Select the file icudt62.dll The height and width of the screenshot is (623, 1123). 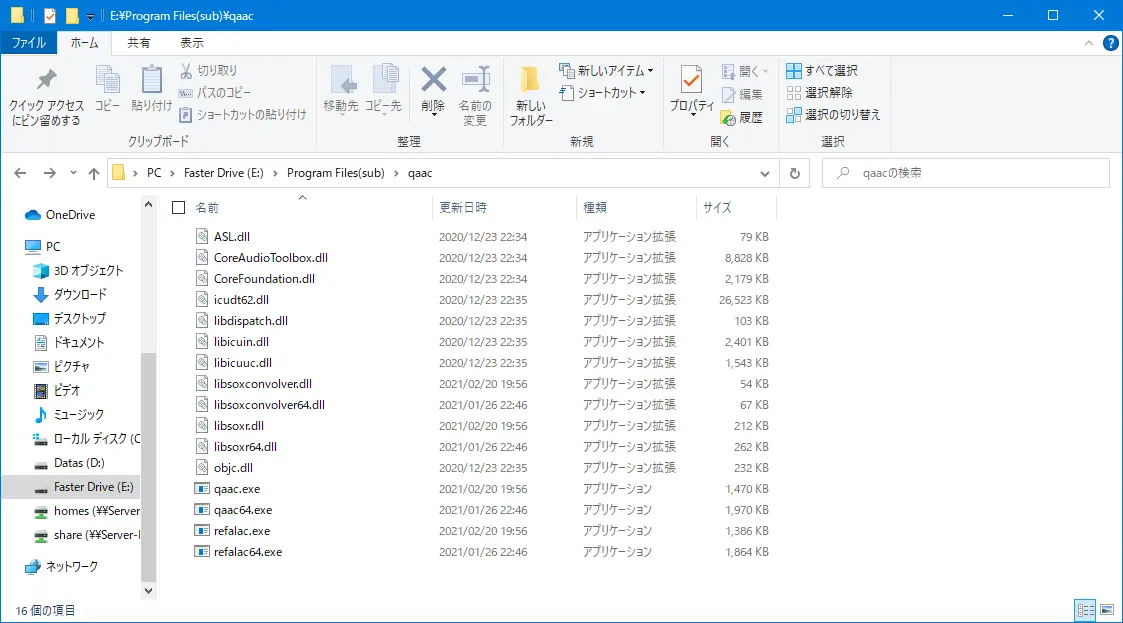[x=241, y=300]
